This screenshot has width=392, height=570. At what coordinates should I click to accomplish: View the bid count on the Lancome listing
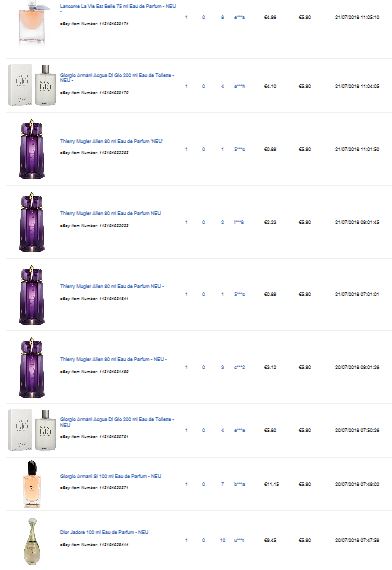click(x=223, y=17)
